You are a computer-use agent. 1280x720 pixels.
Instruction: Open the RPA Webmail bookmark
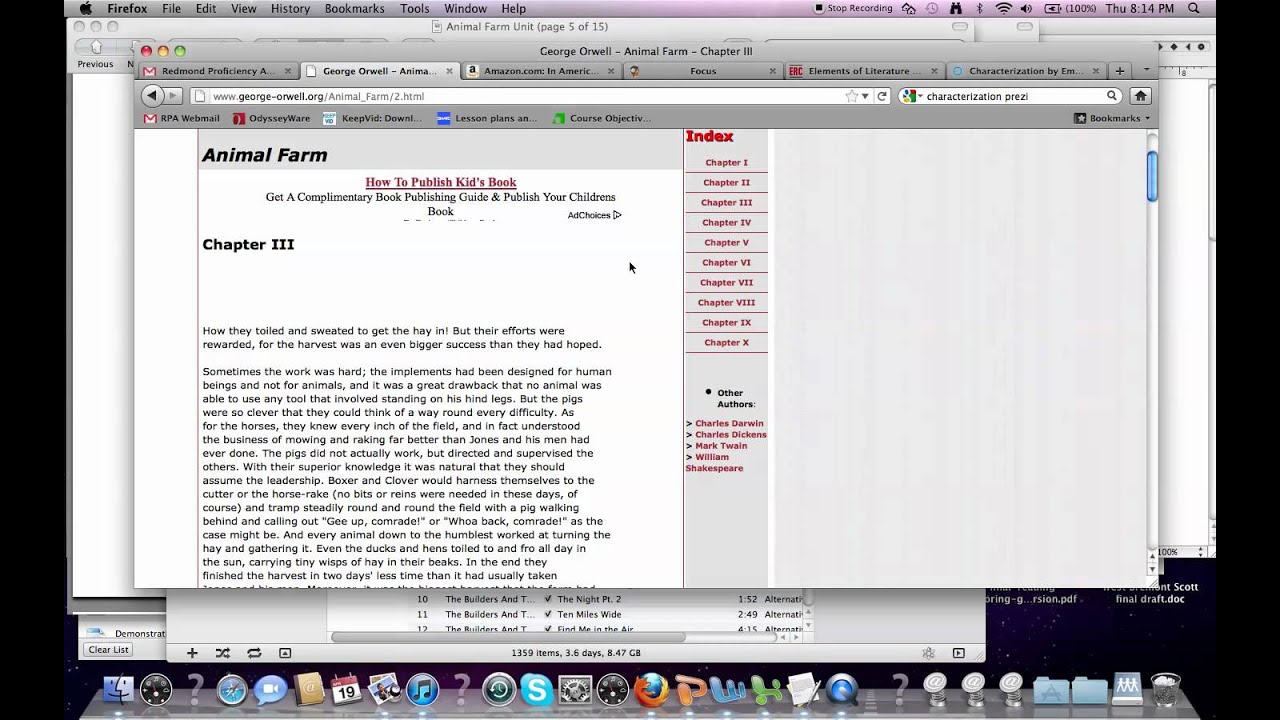[182, 118]
